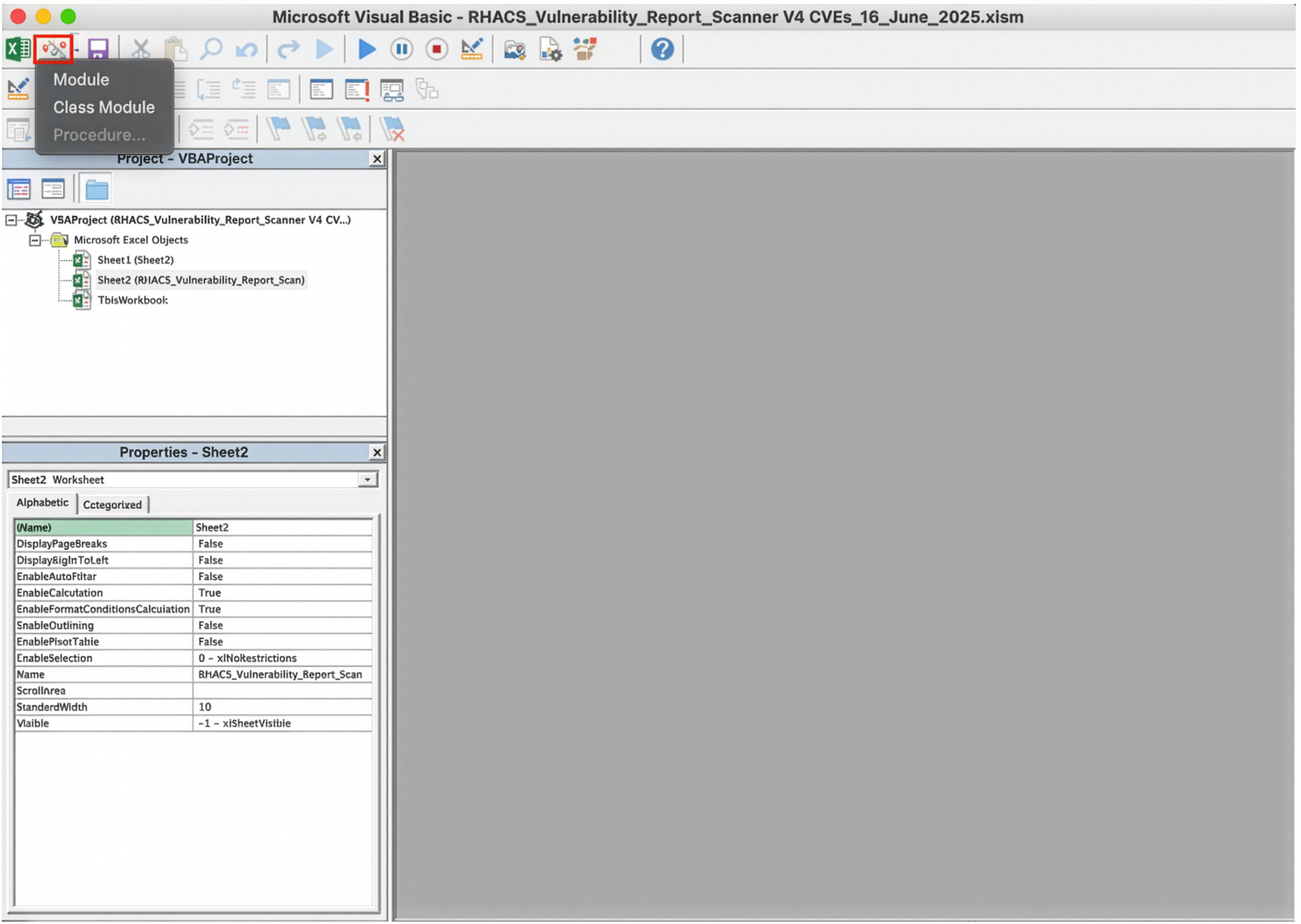Choose Procedure... from the insert menu

tap(100, 135)
